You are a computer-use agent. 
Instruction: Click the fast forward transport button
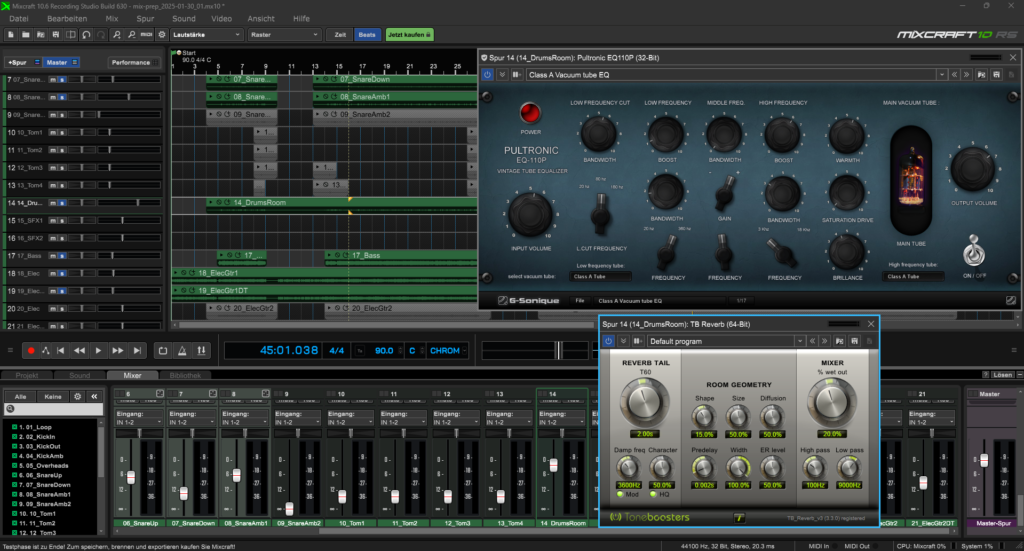[x=118, y=351]
